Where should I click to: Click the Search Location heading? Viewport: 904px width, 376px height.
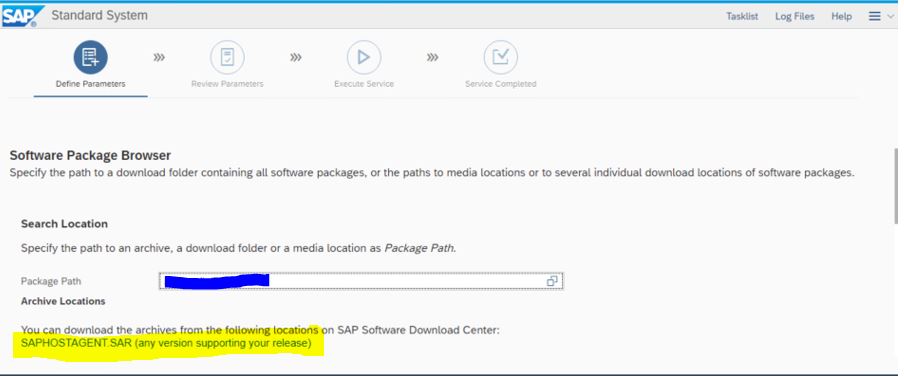pos(64,224)
